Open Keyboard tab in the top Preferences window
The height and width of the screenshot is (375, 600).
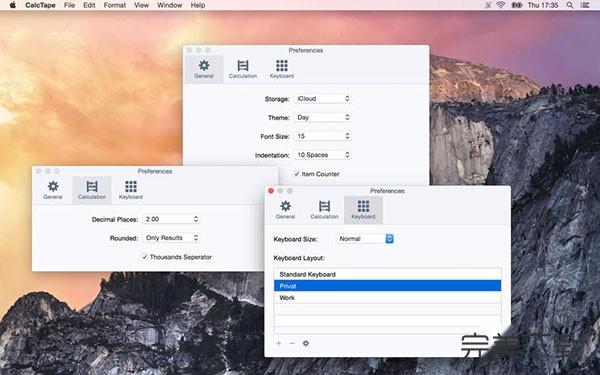(282, 69)
